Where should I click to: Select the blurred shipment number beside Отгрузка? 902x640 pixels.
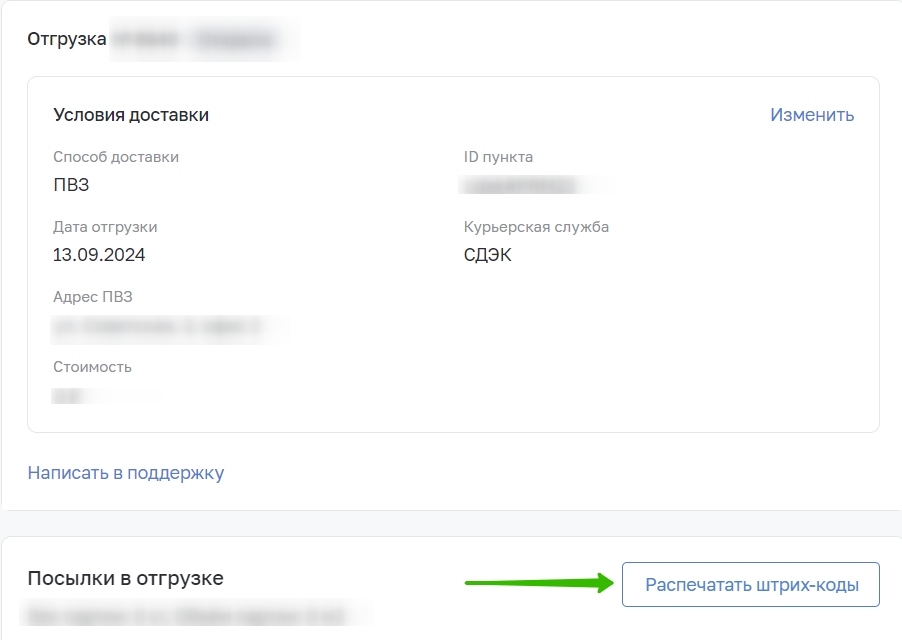click(204, 39)
